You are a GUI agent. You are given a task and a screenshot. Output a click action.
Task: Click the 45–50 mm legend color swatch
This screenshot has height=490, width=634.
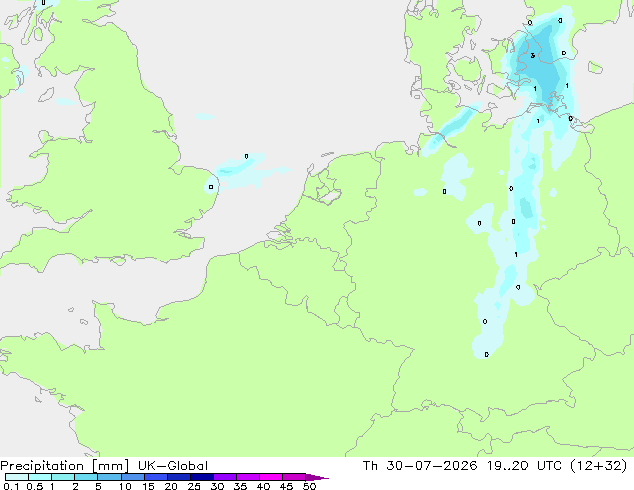pyautogui.click(x=294, y=477)
